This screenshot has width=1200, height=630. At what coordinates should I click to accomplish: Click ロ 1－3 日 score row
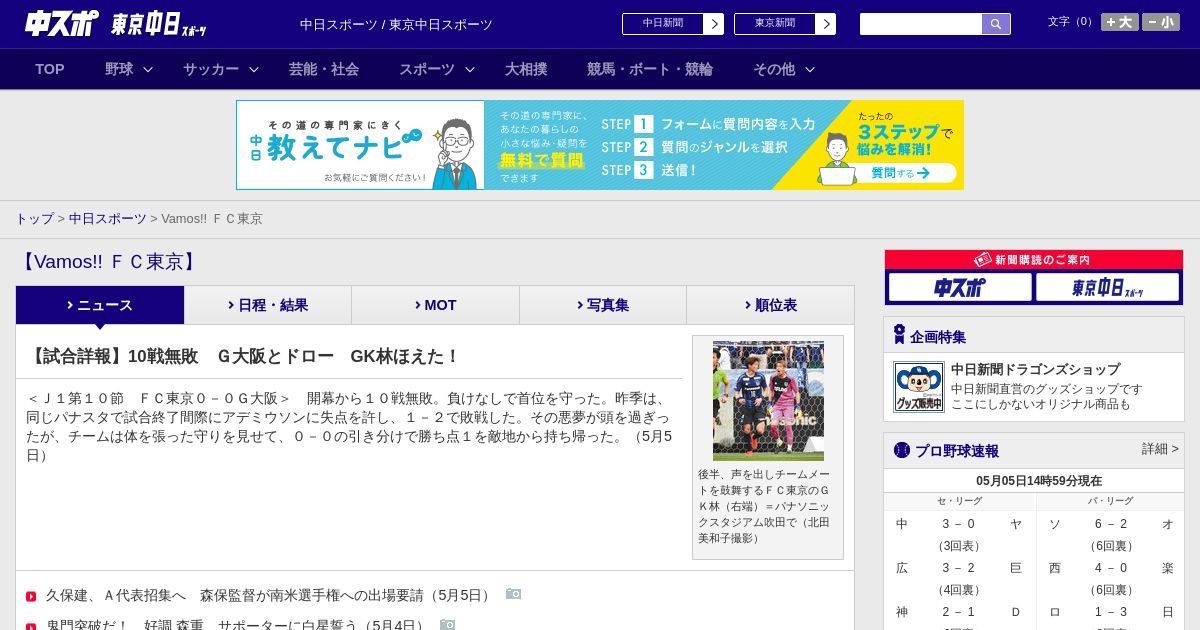tap(1111, 612)
